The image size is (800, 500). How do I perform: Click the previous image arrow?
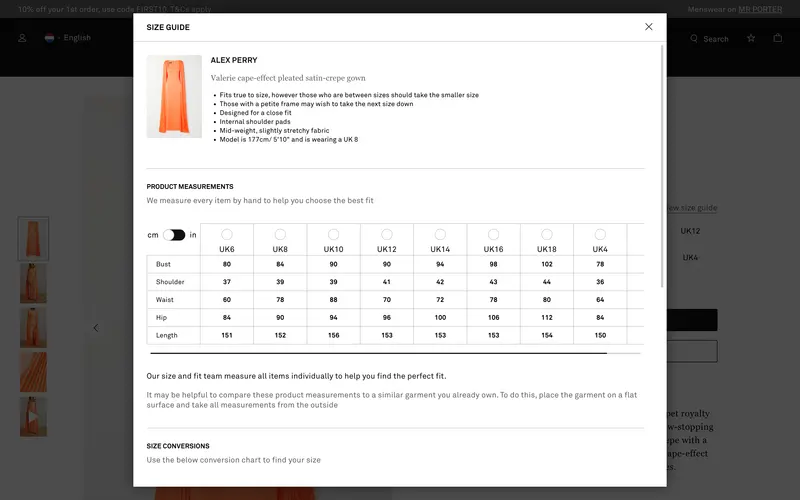(96, 328)
